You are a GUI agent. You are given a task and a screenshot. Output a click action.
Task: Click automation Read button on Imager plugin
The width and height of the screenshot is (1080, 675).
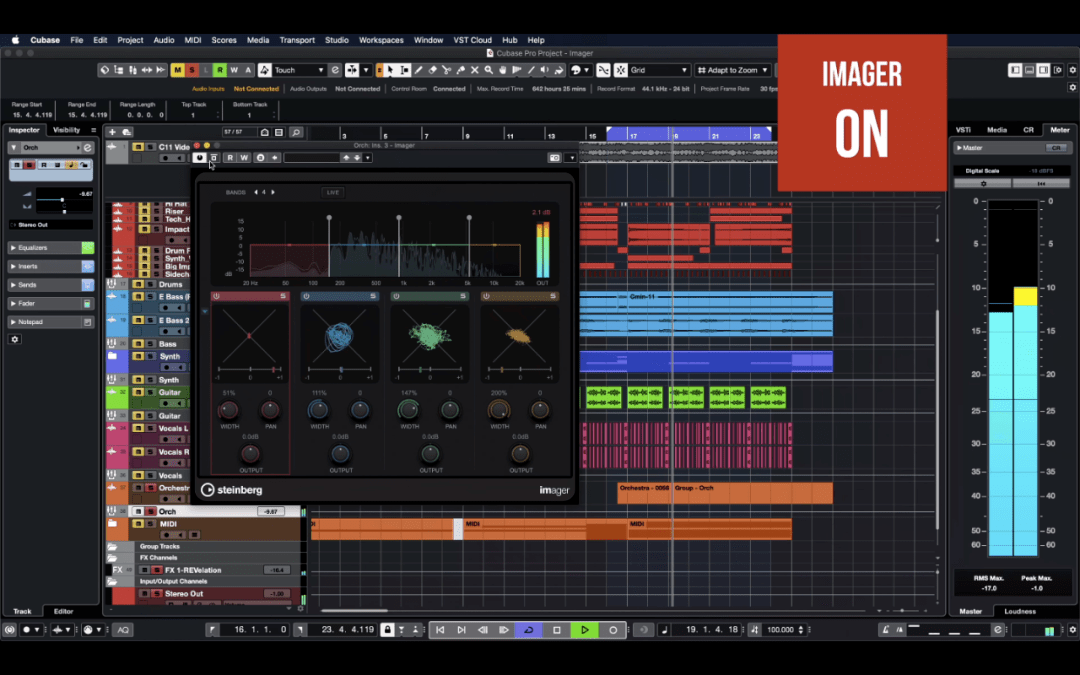pyautogui.click(x=230, y=158)
